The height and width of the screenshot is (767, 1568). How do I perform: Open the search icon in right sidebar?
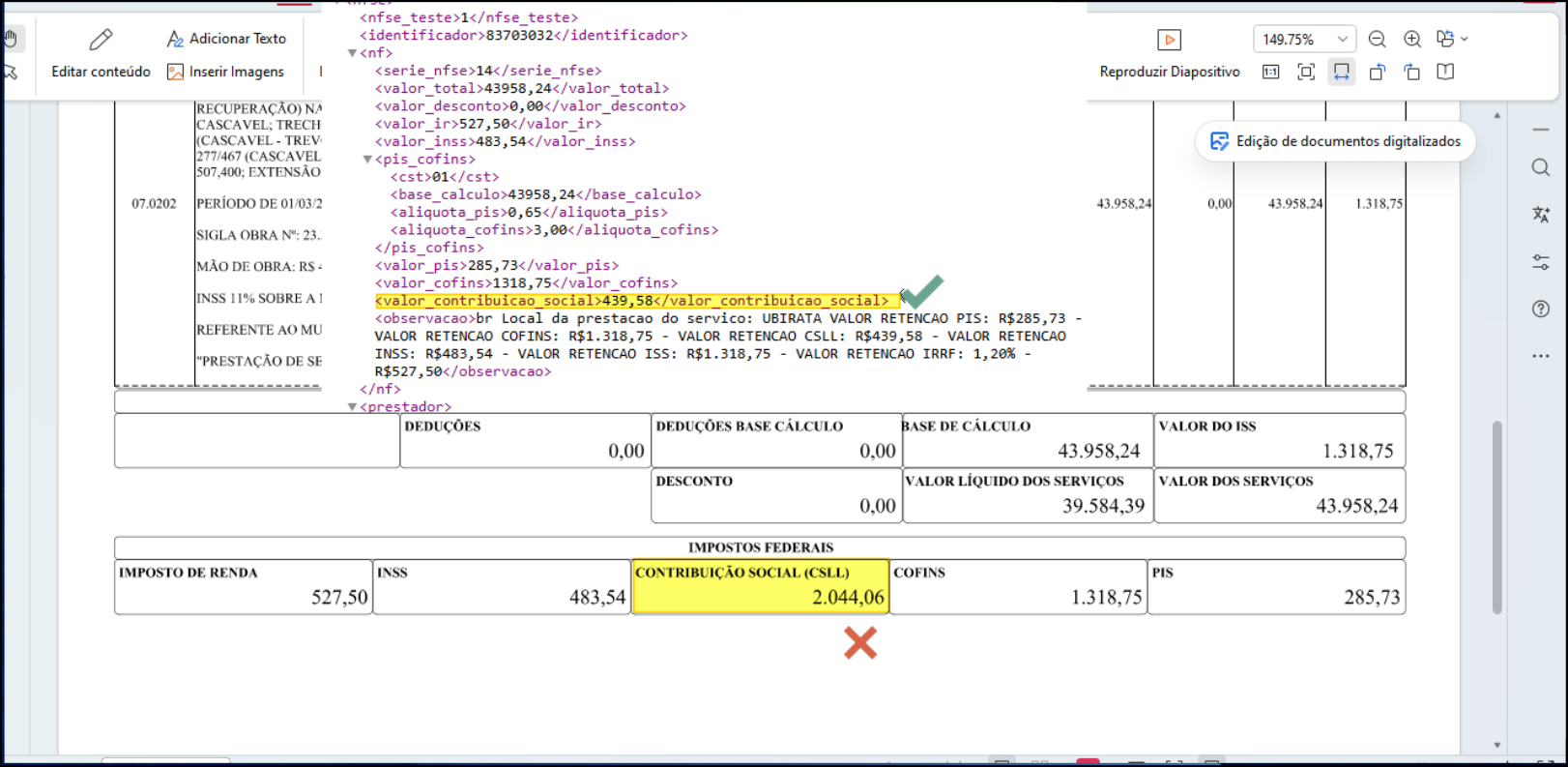1541,167
